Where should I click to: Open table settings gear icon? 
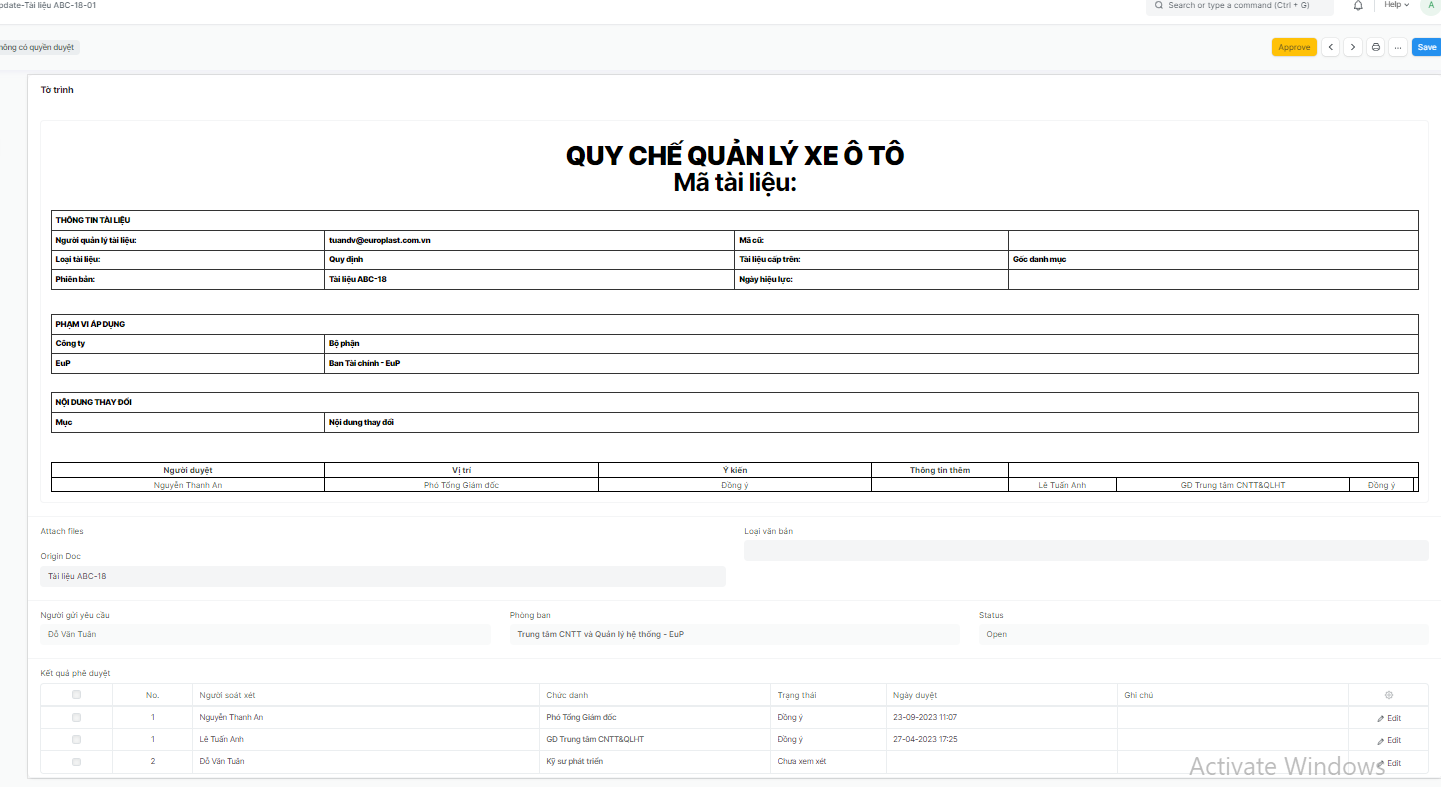pos(1388,695)
